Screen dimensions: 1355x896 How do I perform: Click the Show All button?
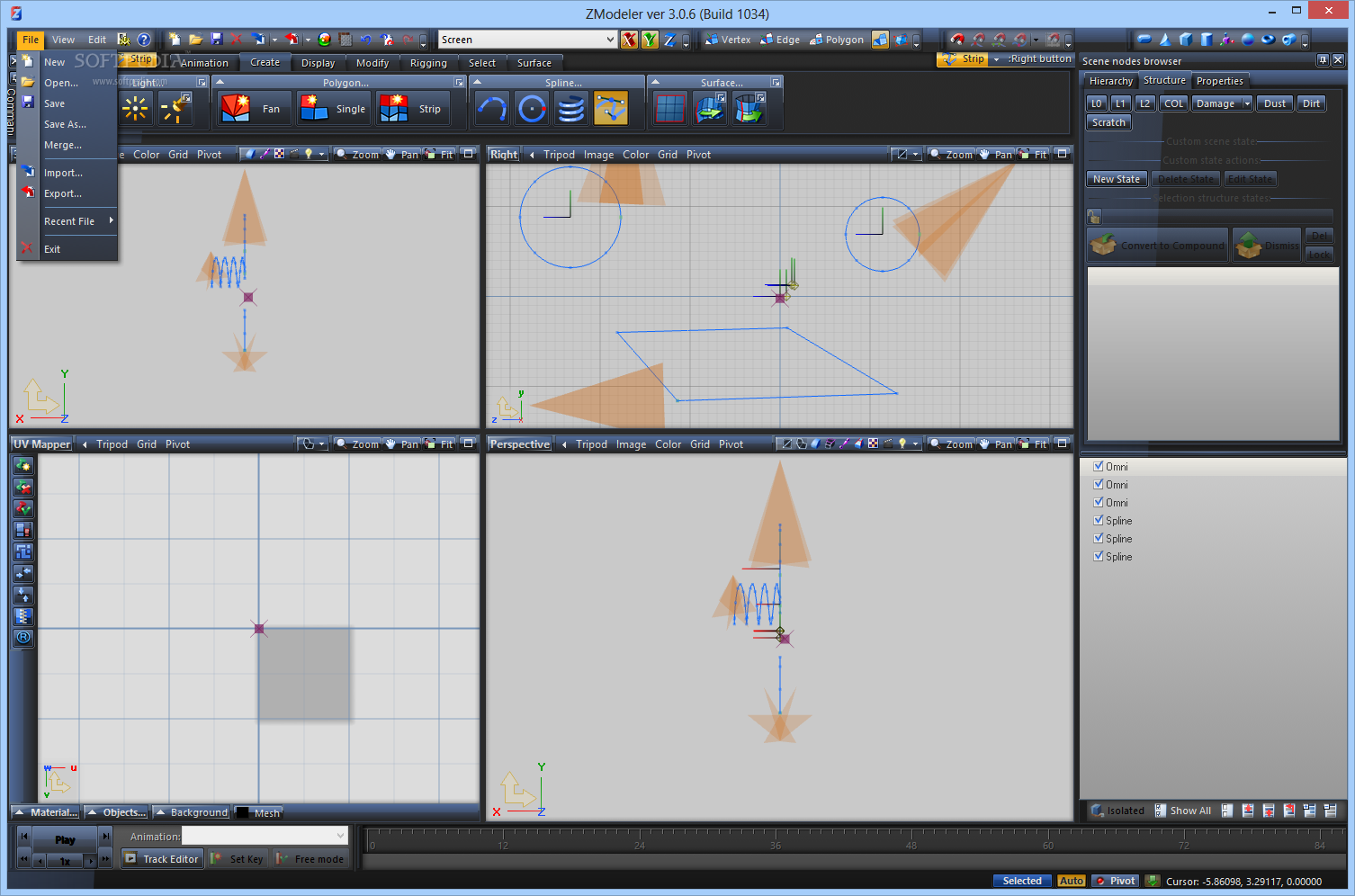(x=1182, y=811)
